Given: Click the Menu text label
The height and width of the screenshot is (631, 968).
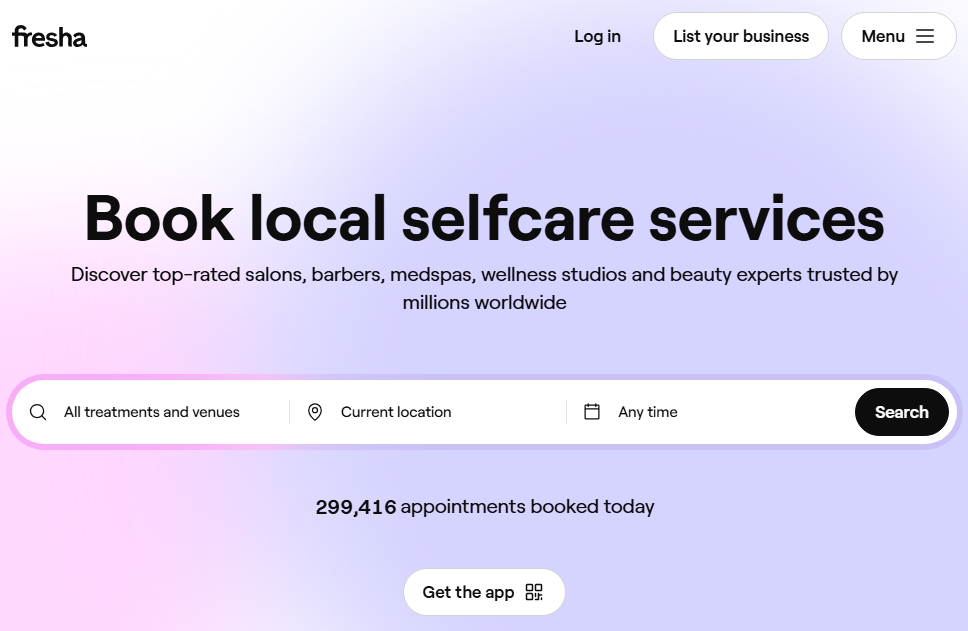Looking at the screenshot, I should pos(883,36).
